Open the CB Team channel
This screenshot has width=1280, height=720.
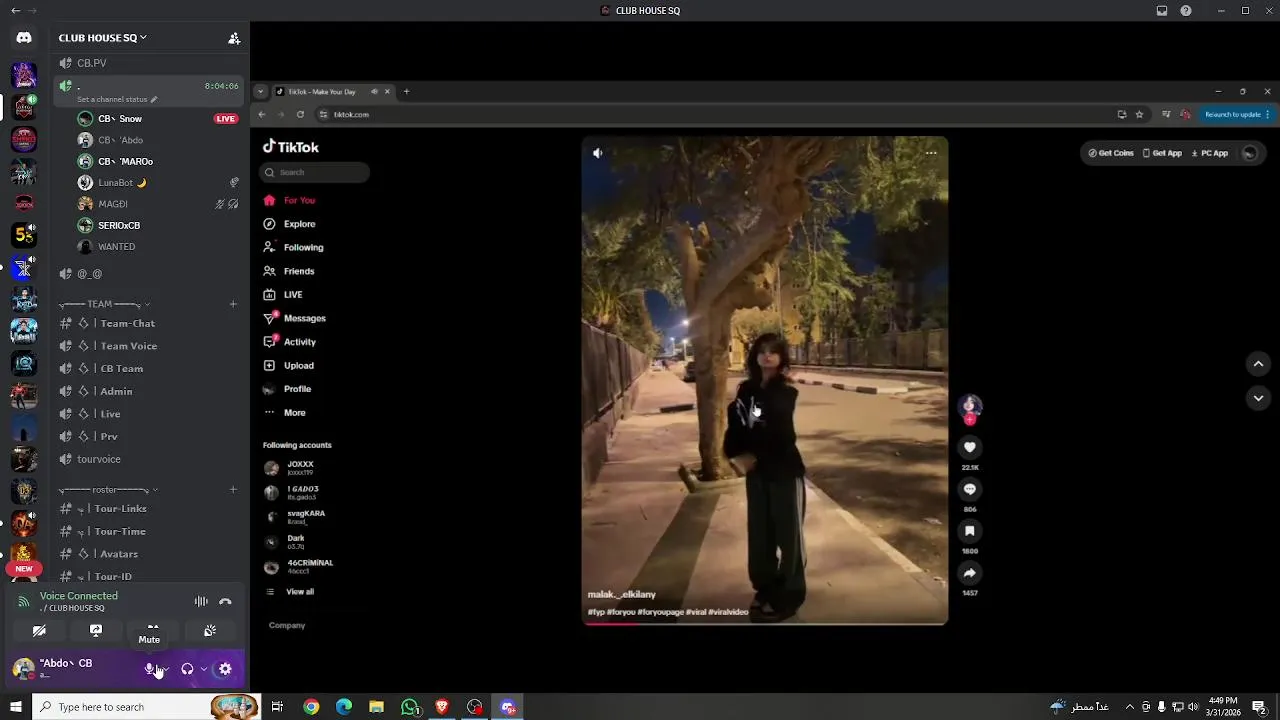point(148,368)
